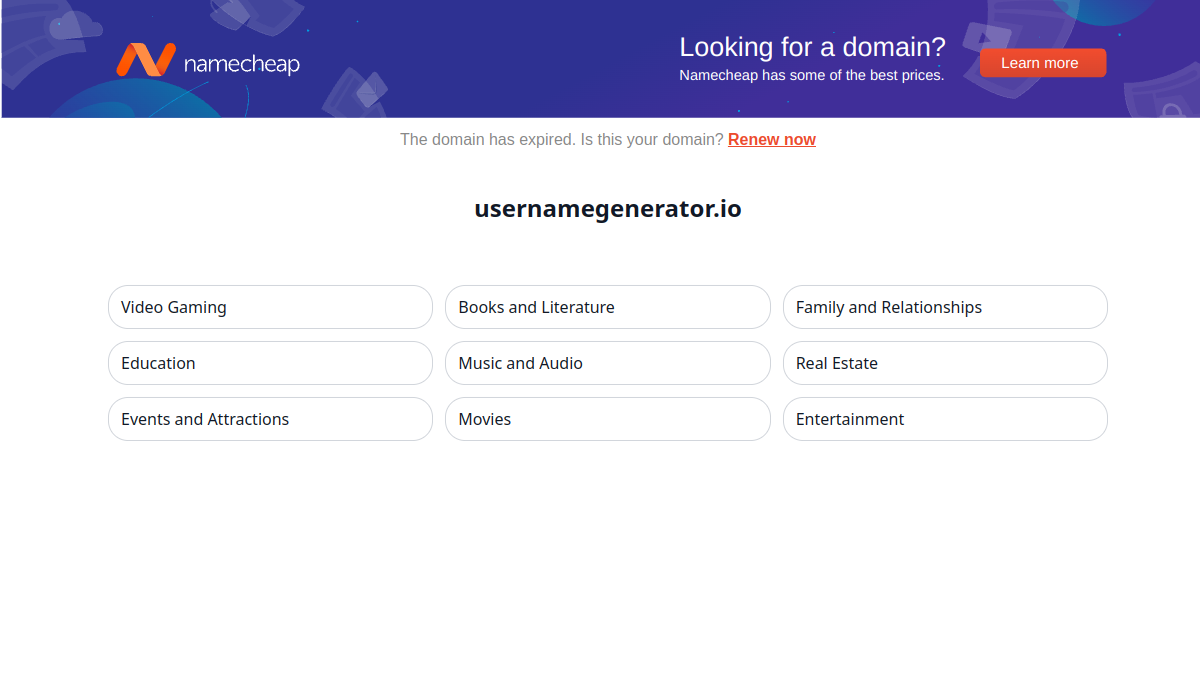Click the namecheap wordmark text
Image resolution: width=1200 pixels, height=675 pixels.
[x=242, y=64]
